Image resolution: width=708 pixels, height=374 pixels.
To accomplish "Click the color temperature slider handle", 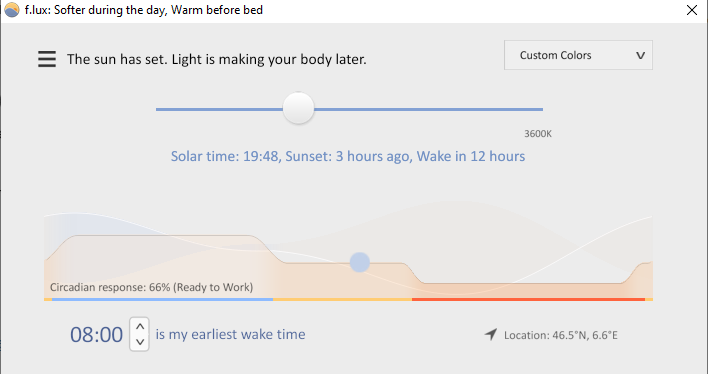I will 298,108.
